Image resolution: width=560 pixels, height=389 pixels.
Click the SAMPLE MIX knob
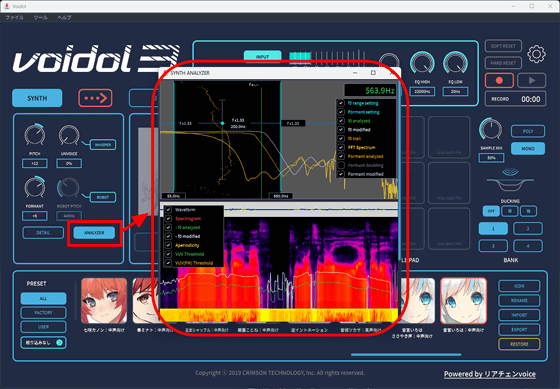click(491, 129)
